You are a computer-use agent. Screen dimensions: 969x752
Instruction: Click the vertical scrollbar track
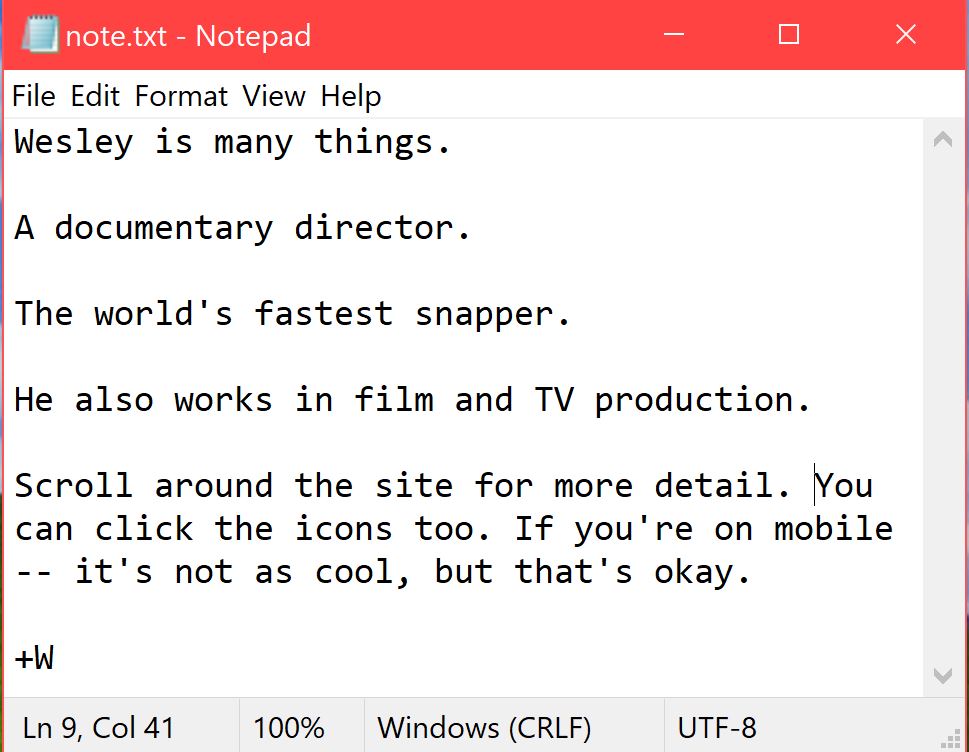[x=942, y=400]
